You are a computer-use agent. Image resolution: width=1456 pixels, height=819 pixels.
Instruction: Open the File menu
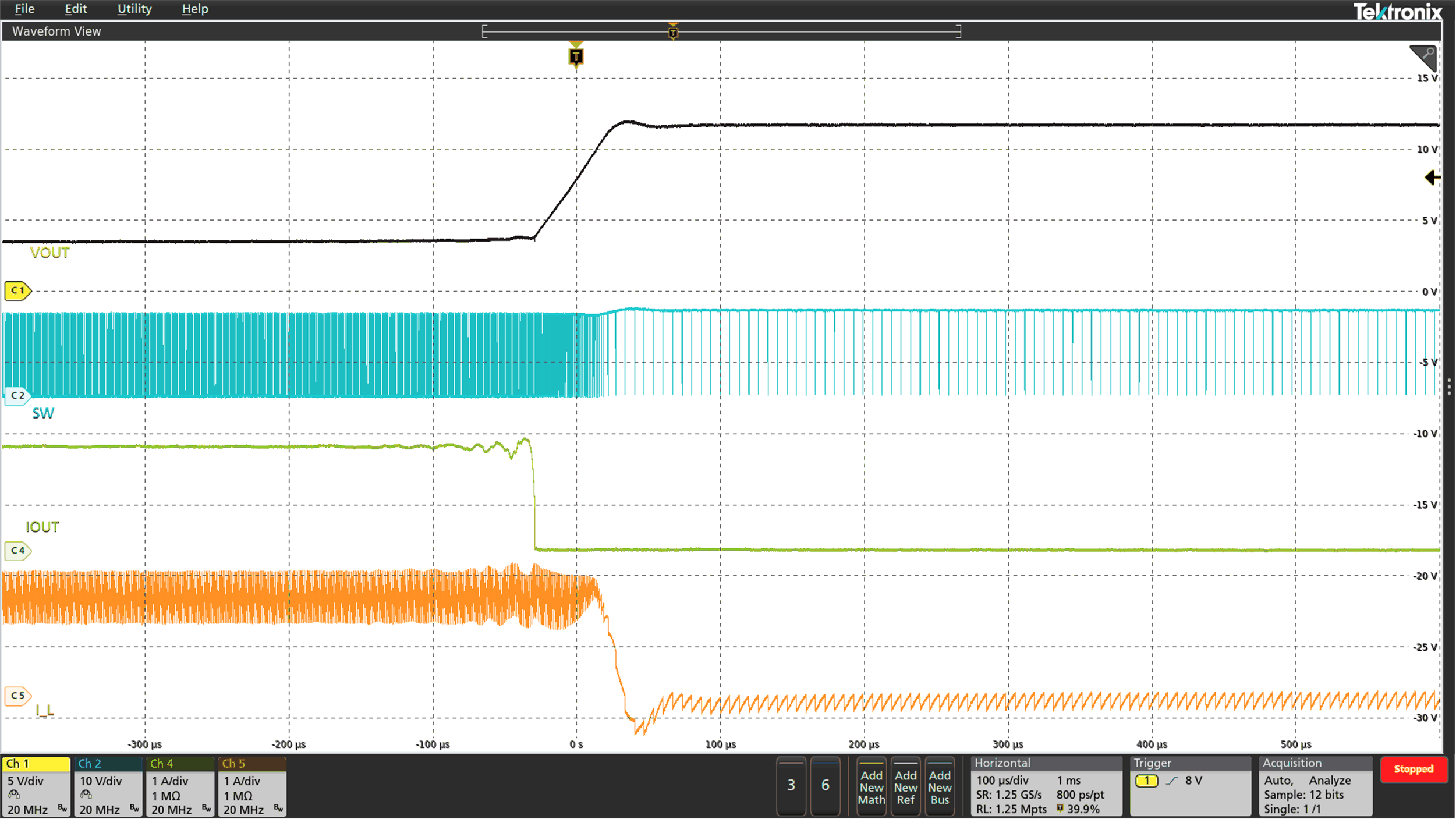click(24, 9)
